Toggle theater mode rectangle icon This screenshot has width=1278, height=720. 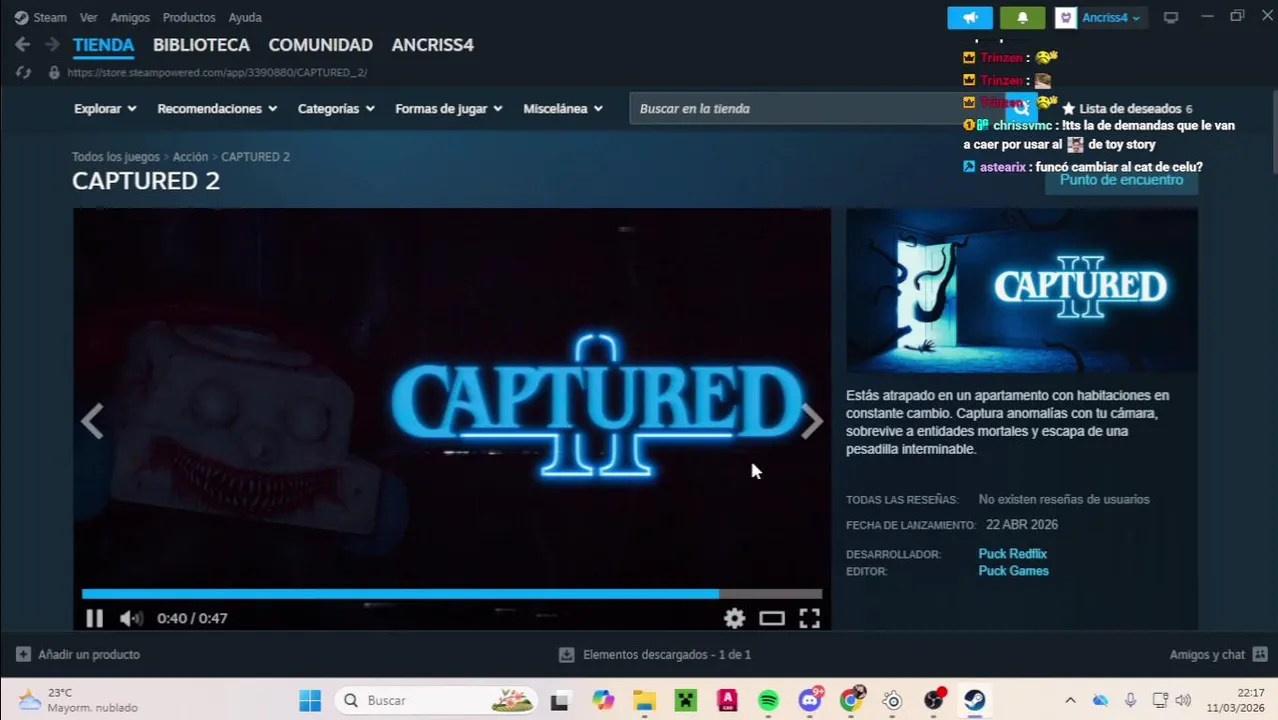(771, 618)
